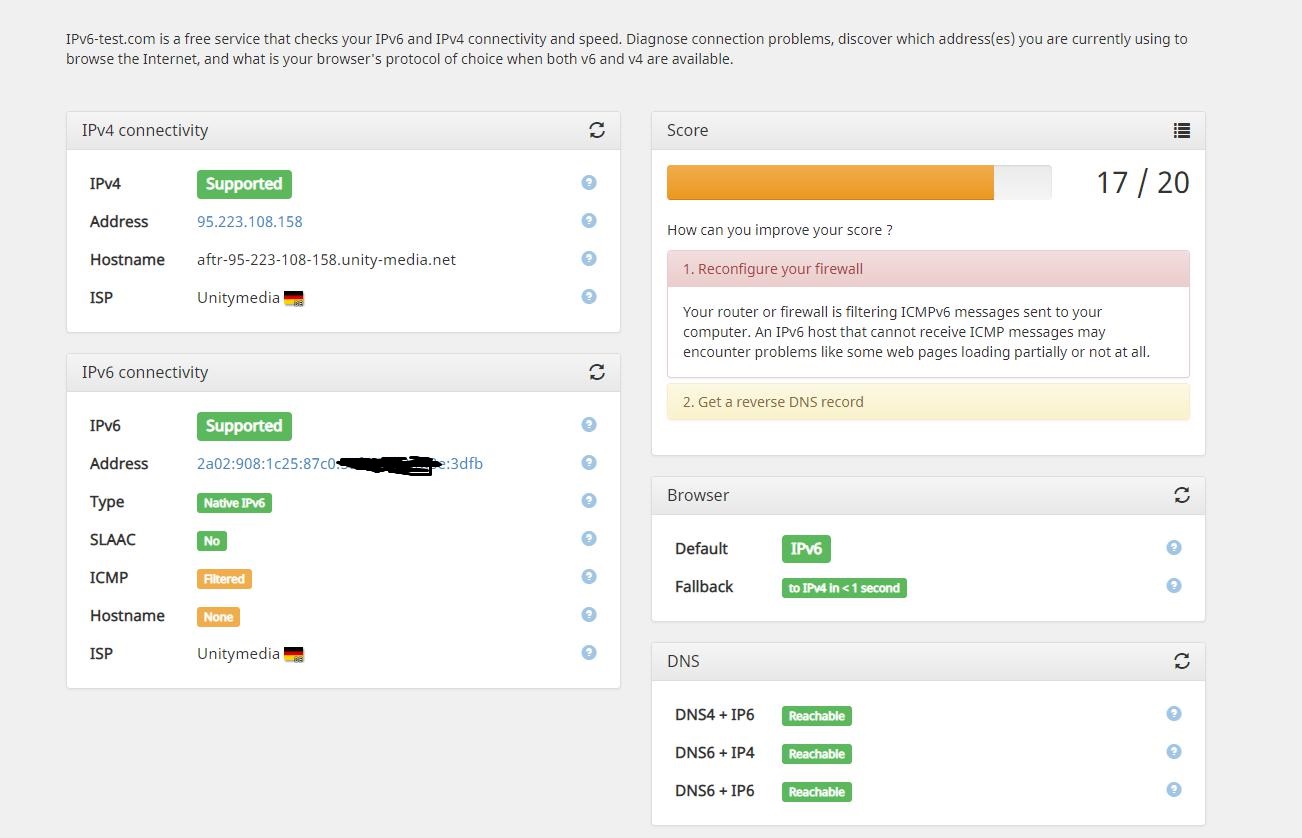This screenshot has height=838, width=1302.
Task: Refresh the IPv6 connectivity panel
Action: pos(597,372)
